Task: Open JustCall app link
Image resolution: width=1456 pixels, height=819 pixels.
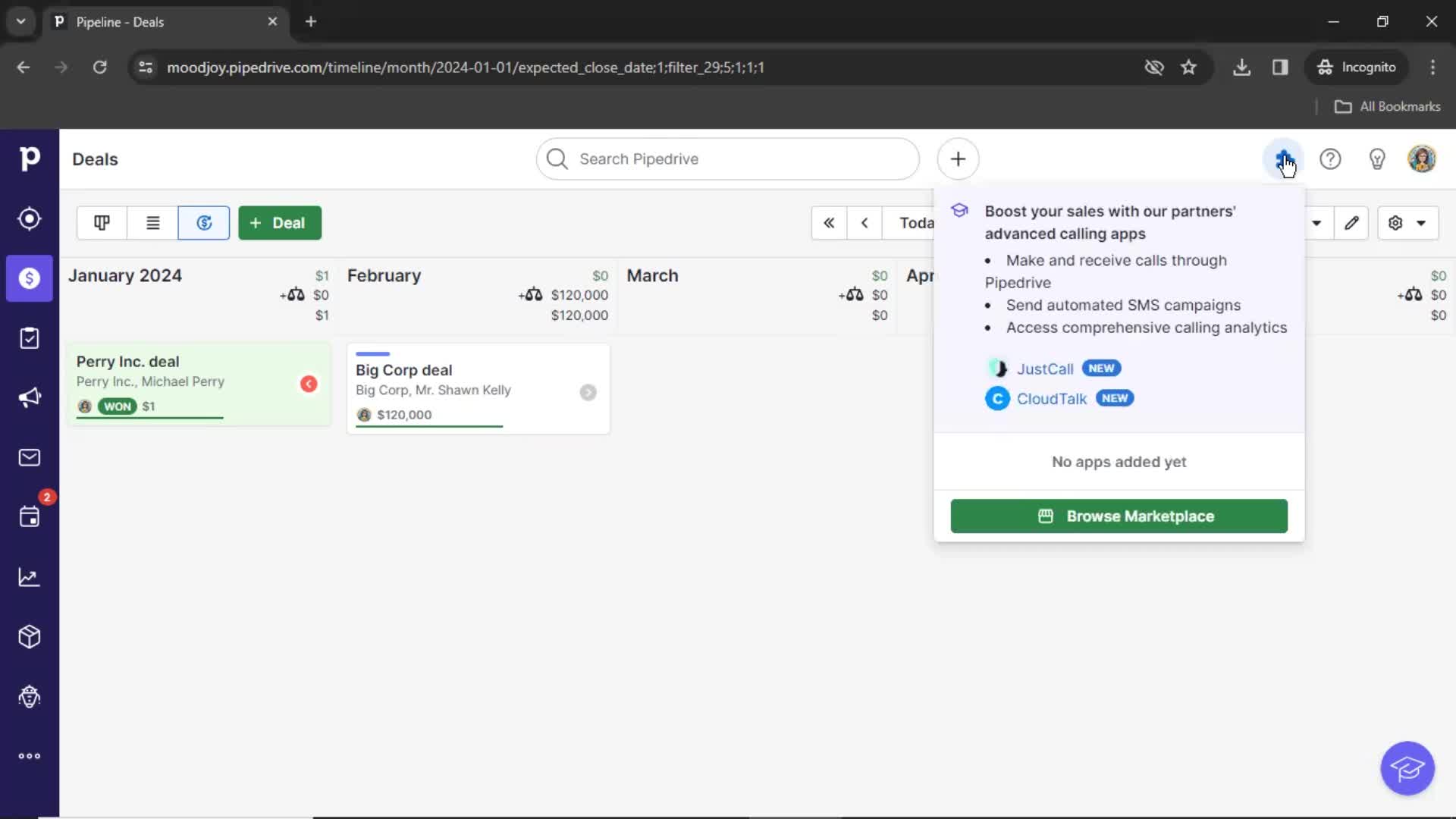Action: click(x=1044, y=368)
